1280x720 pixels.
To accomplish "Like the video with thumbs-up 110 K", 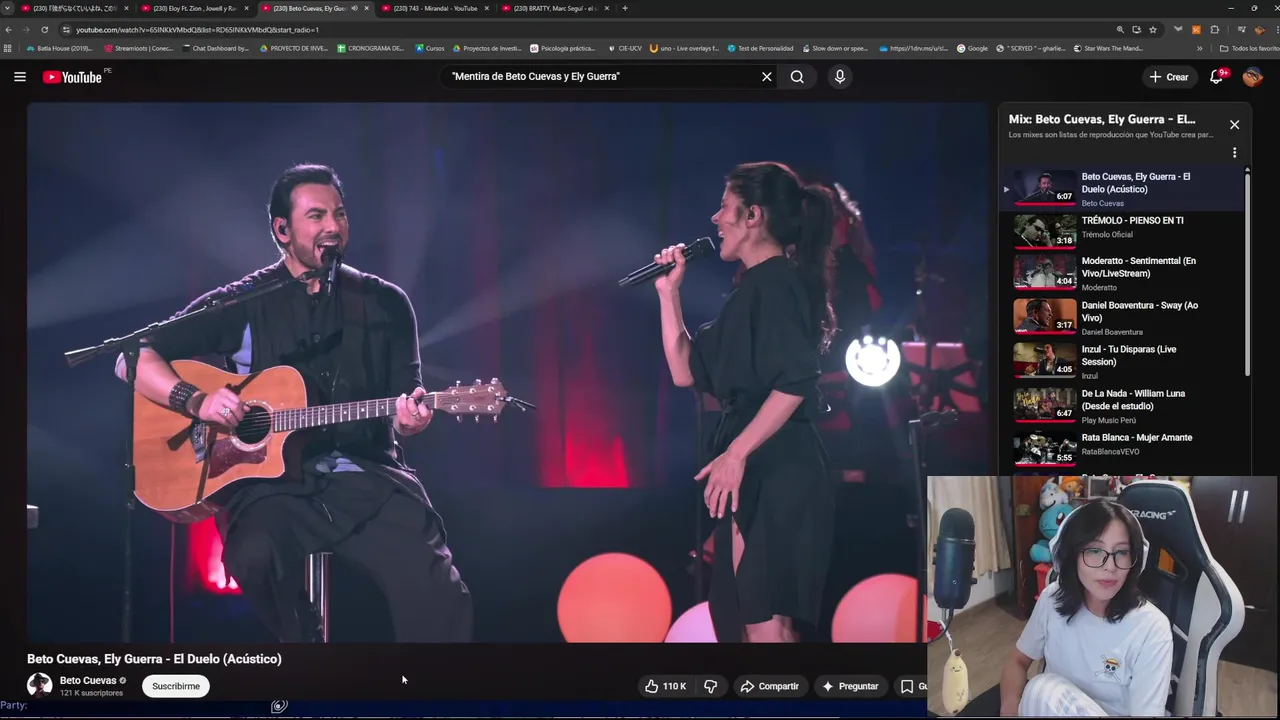I will pyautogui.click(x=665, y=686).
